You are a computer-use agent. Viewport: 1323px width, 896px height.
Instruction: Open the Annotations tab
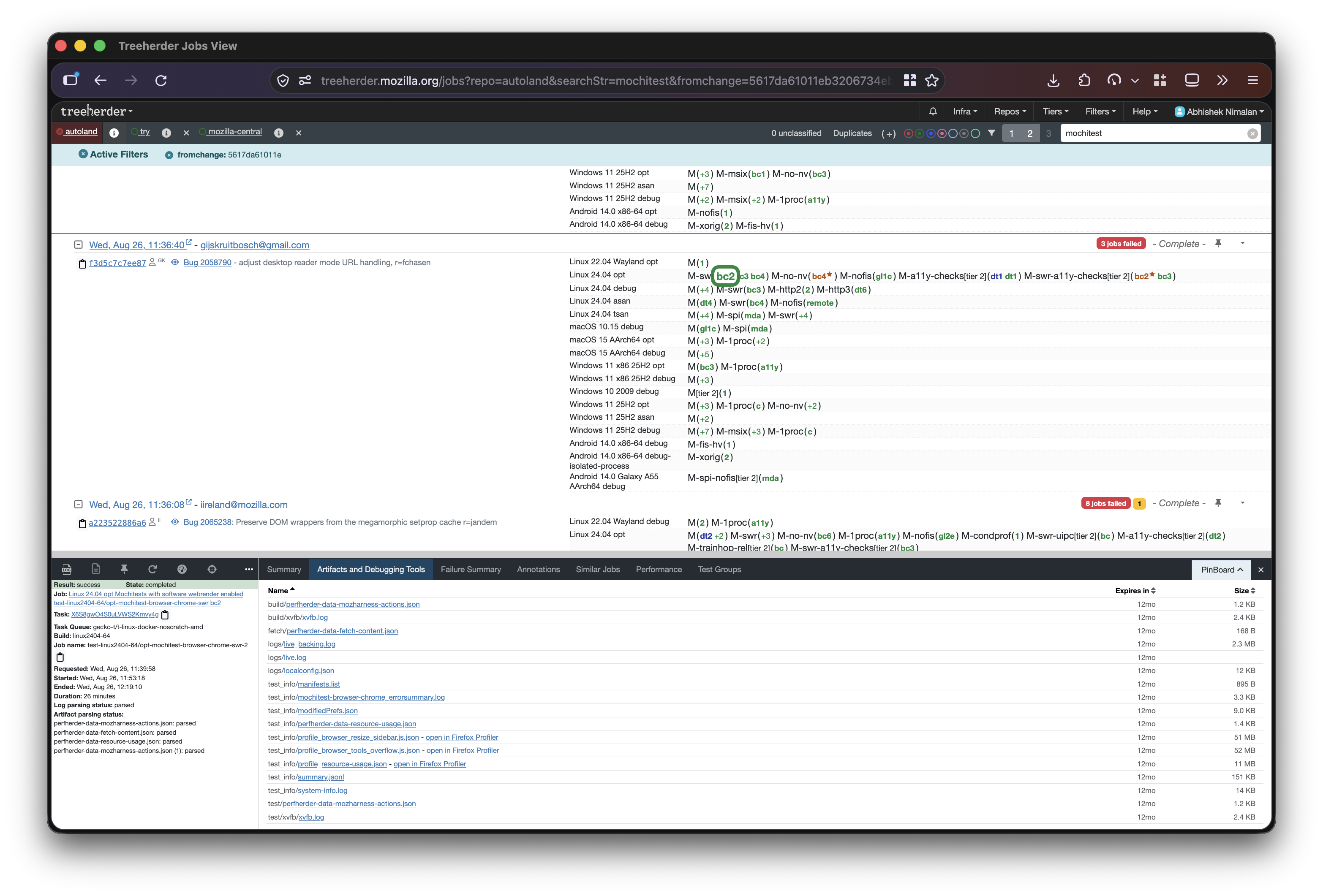click(x=538, y=570)
